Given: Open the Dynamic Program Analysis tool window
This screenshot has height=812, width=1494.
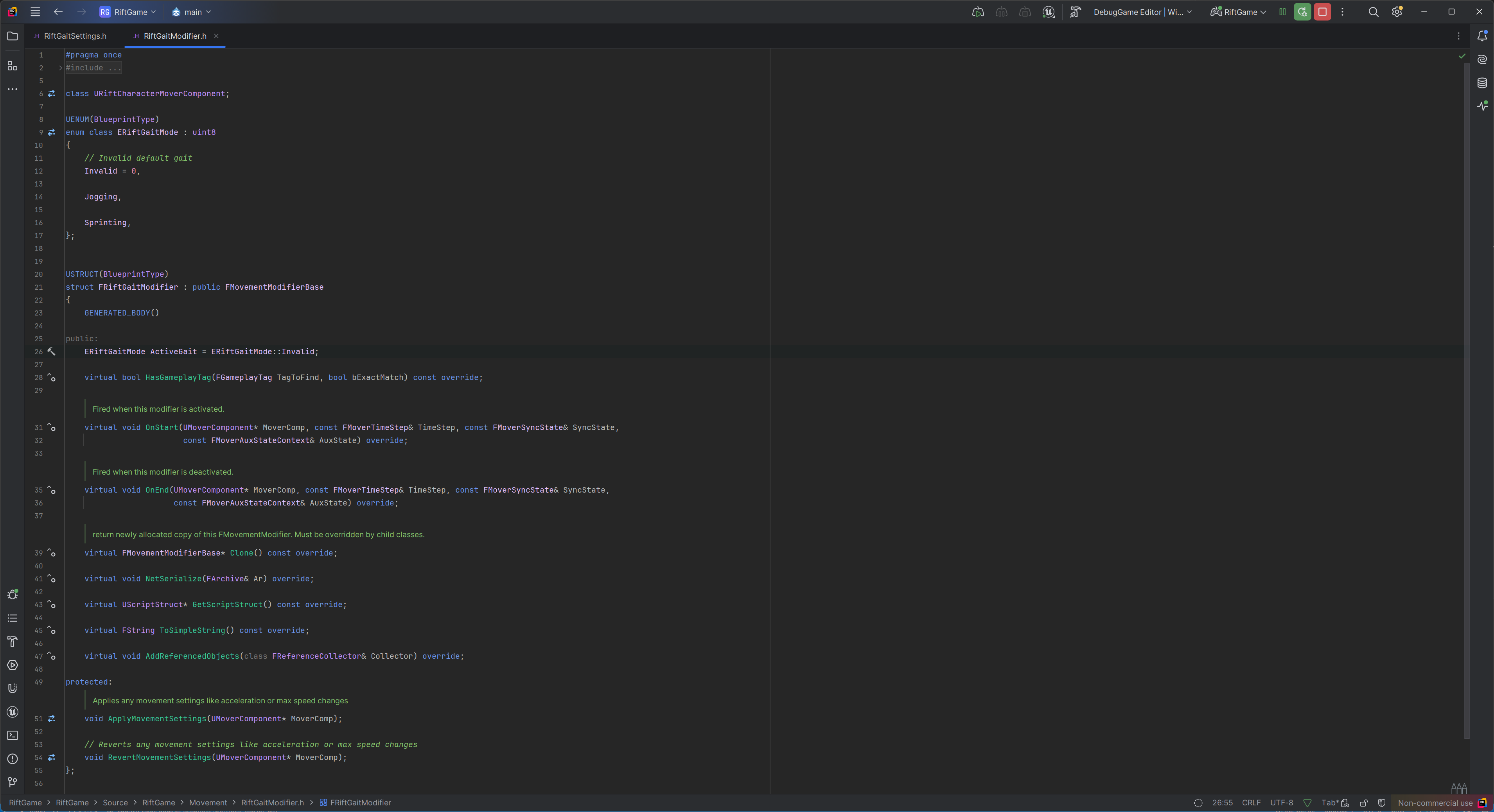Looking at the screenshot, I should click(1482, 106).
